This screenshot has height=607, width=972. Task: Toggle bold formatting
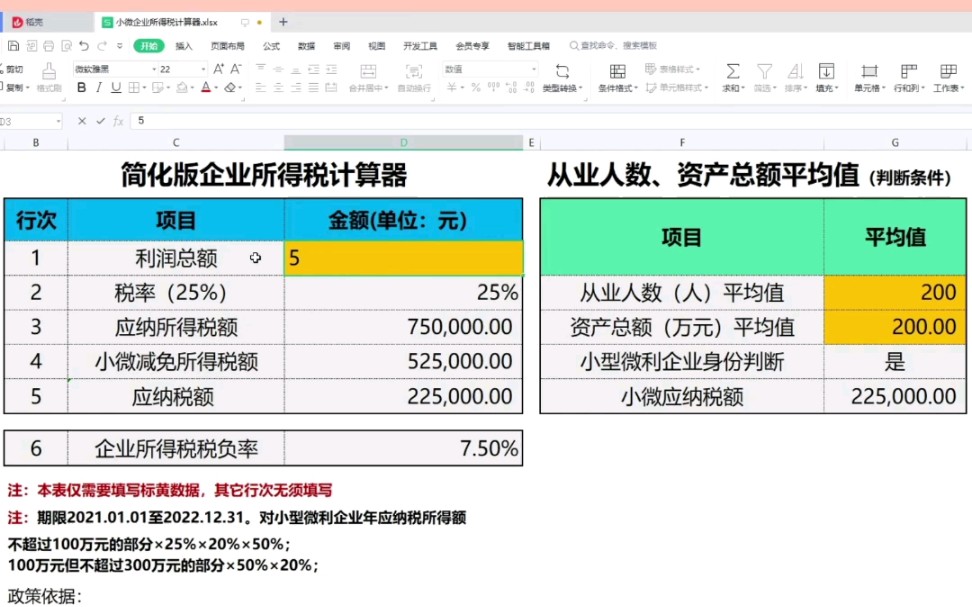click(x=81, y=88)
